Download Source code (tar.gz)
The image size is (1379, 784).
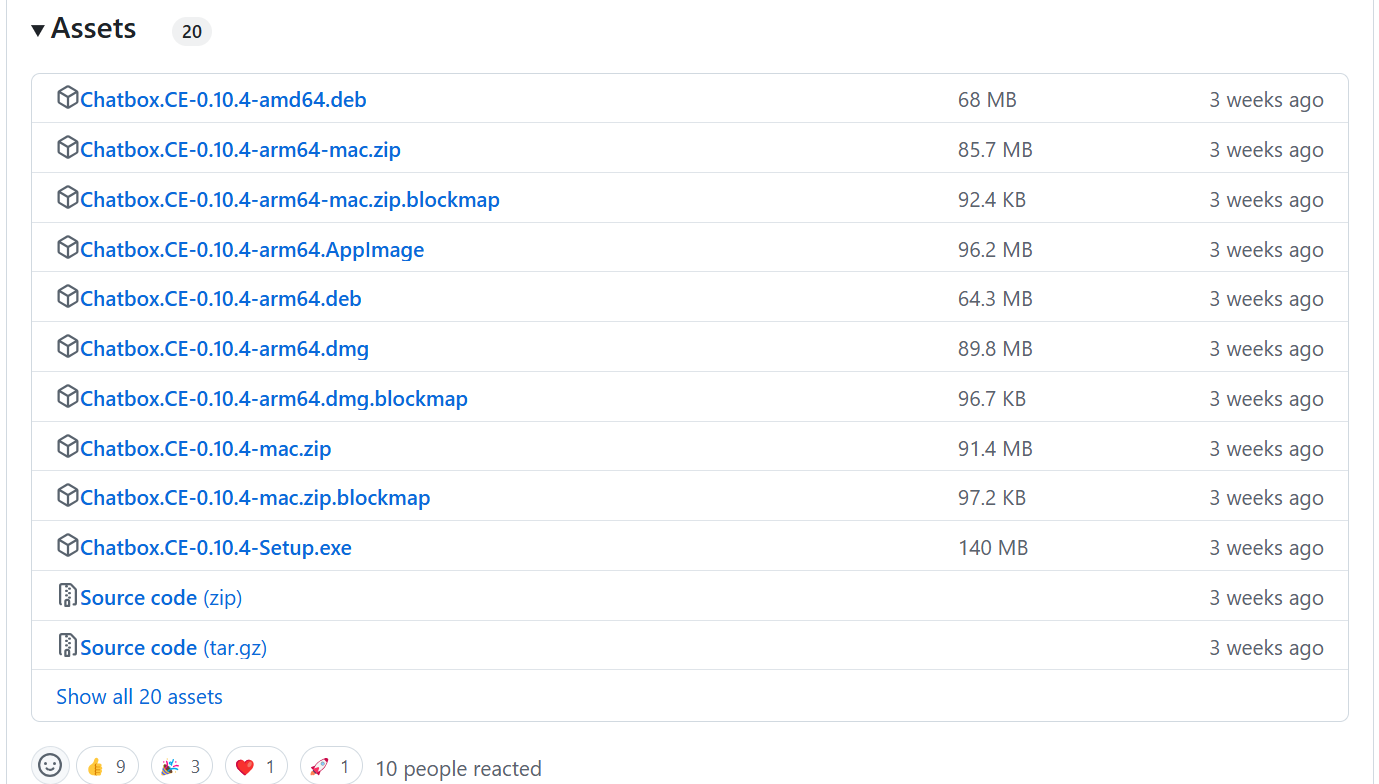coord(174,648)
